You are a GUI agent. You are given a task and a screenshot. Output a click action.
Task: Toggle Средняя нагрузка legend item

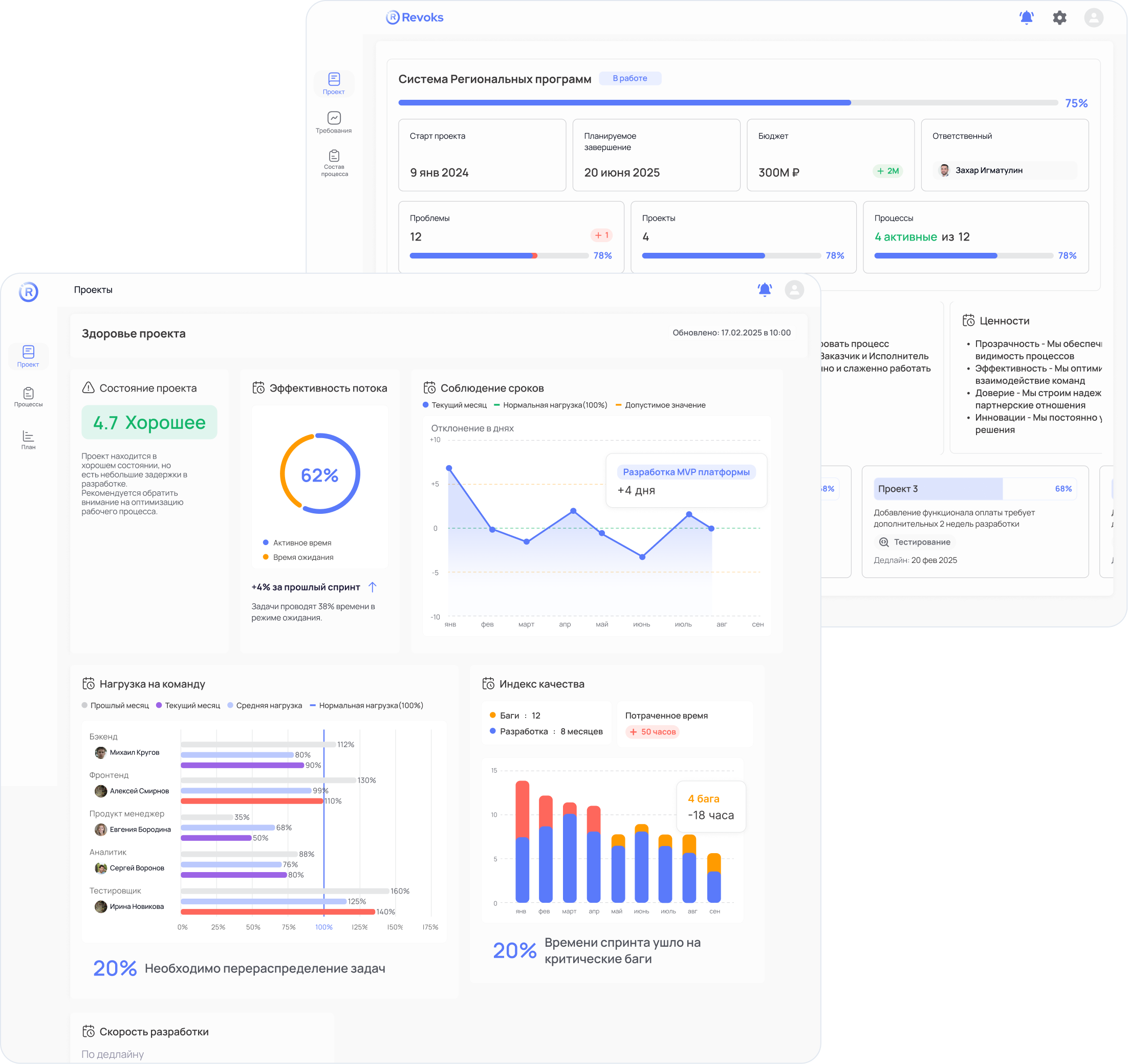point(265,705)
